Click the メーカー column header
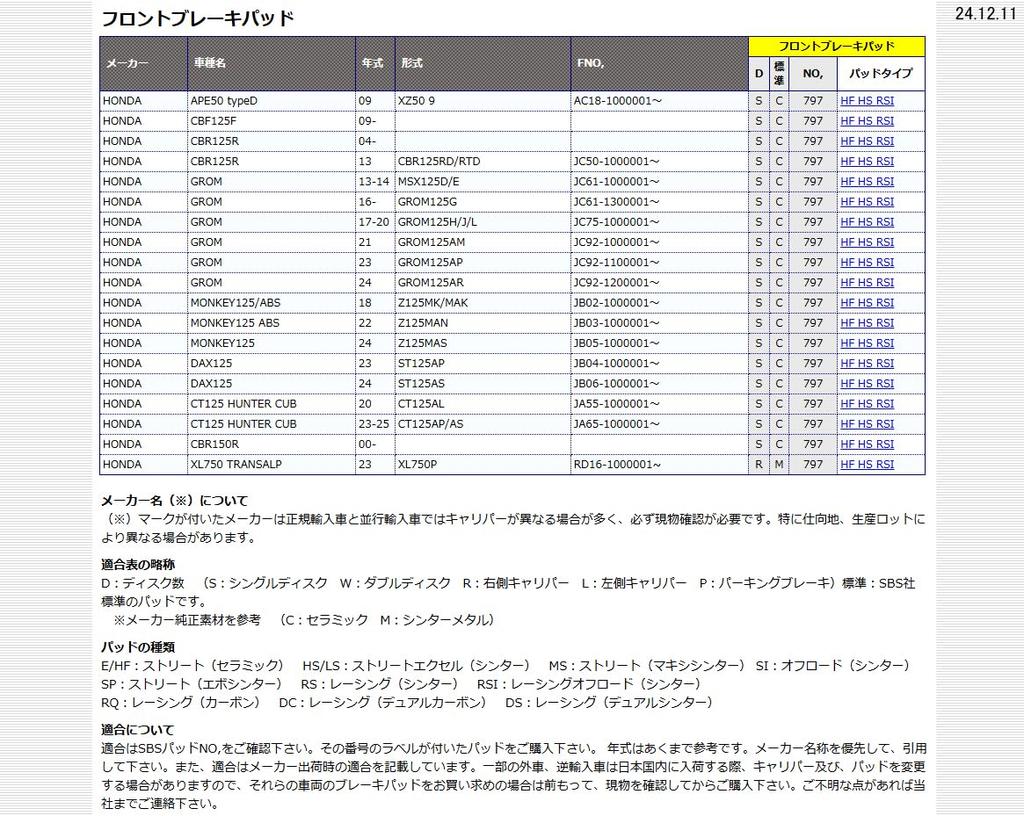 coord(127,63)
